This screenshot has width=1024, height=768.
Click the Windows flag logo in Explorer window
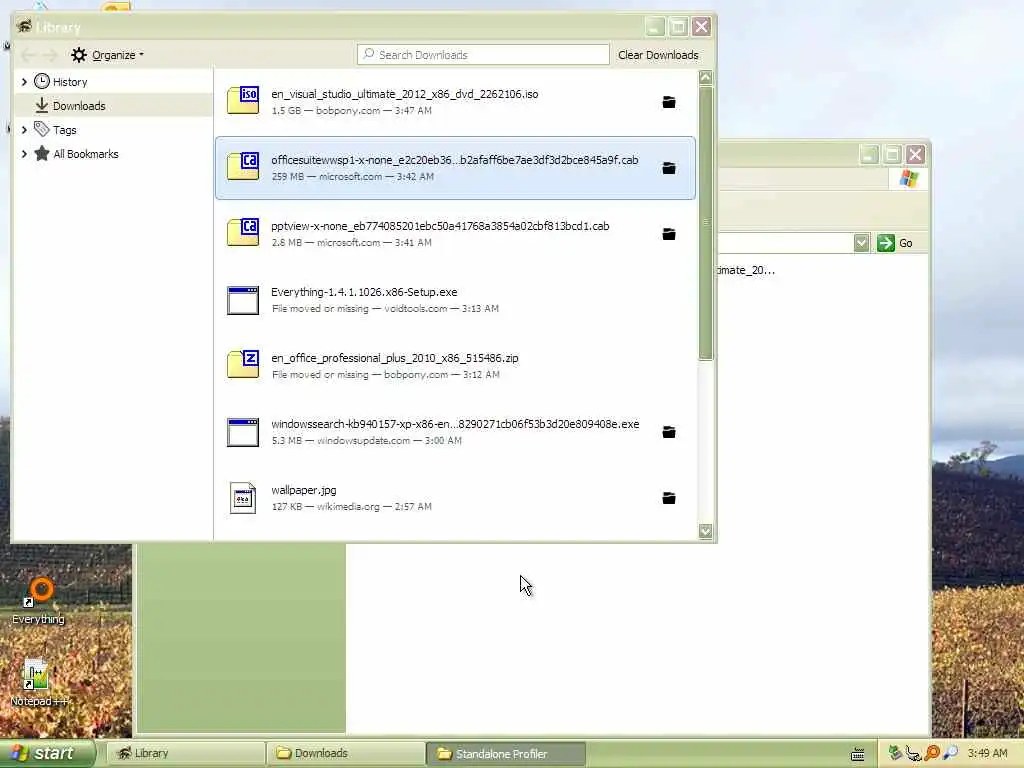coord(908,178)
